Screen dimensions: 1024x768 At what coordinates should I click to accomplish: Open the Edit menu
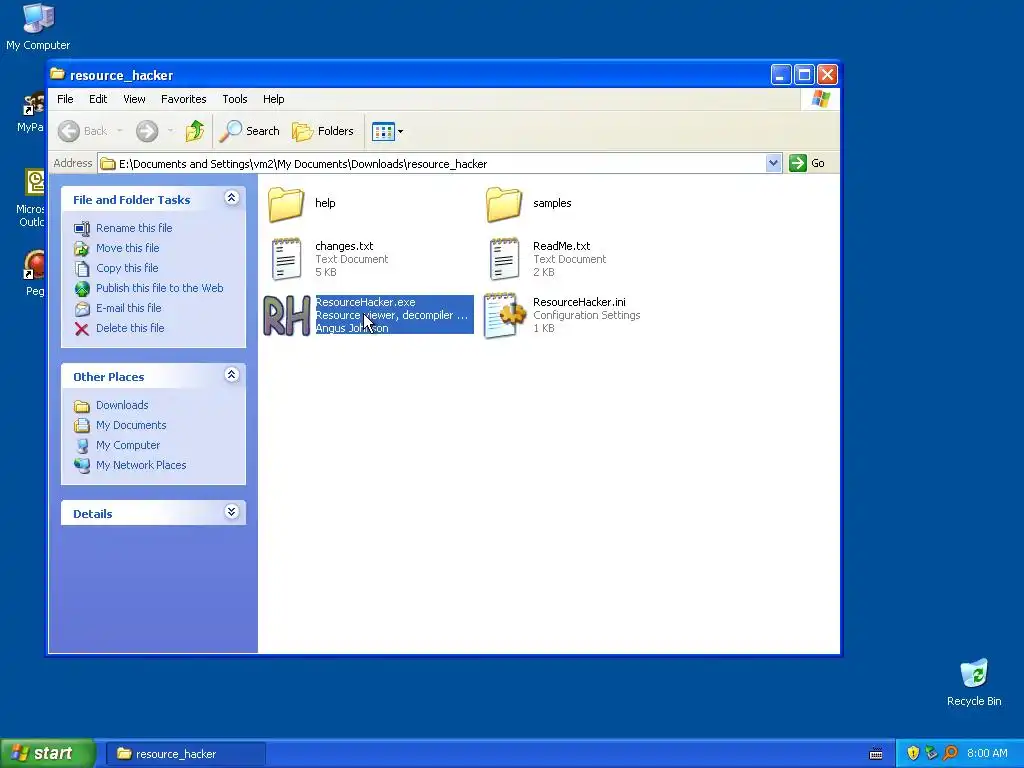(x=98, y=99)
